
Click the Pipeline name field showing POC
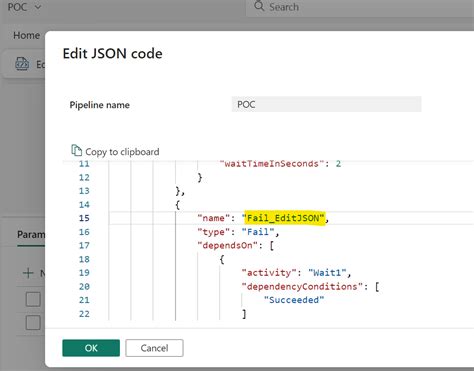(326, 104)
